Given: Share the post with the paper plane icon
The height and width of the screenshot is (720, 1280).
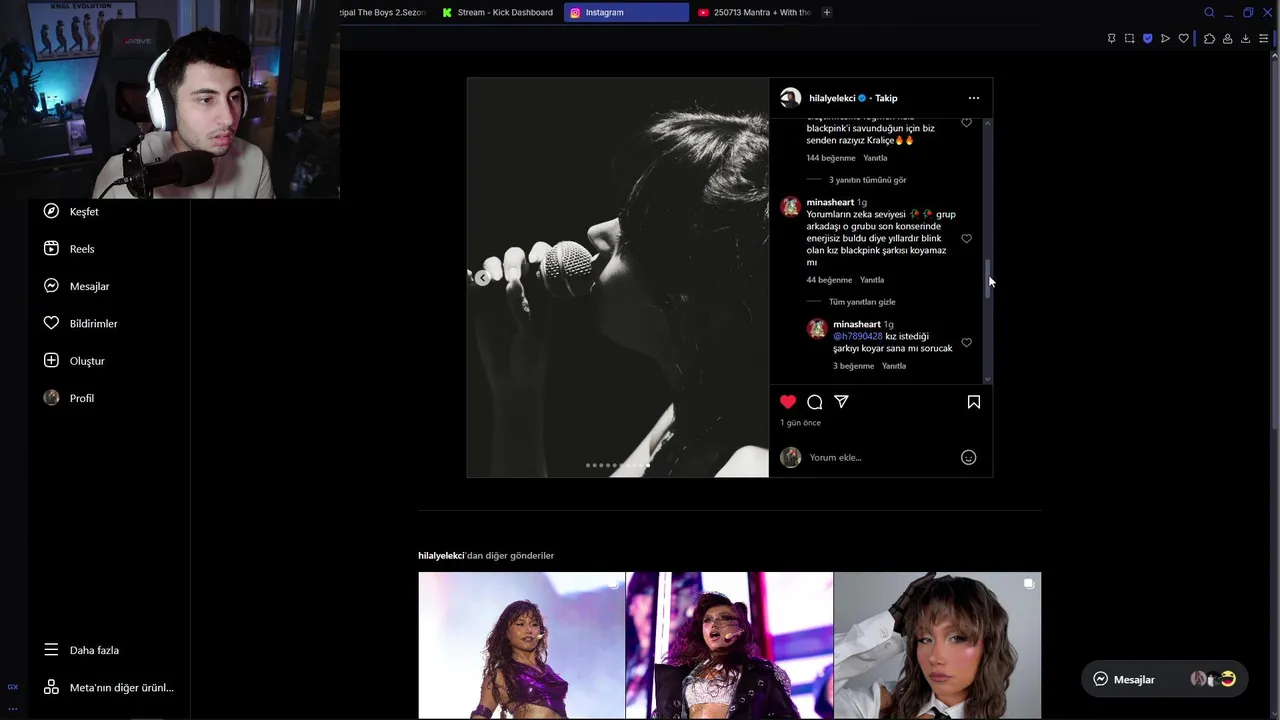Looking at the screenshot, I should click(x=842, y=402).
